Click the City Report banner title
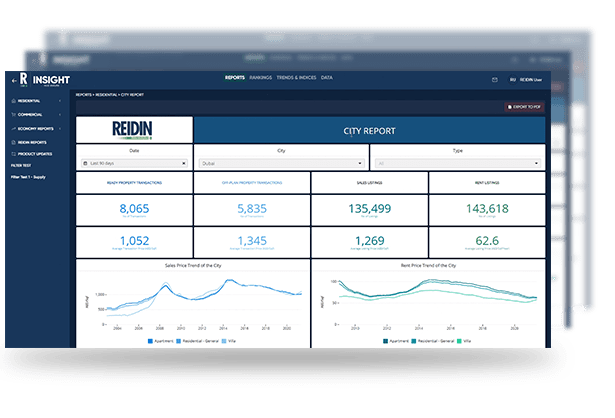Screen dimensions: 615x418 (369, 131)
